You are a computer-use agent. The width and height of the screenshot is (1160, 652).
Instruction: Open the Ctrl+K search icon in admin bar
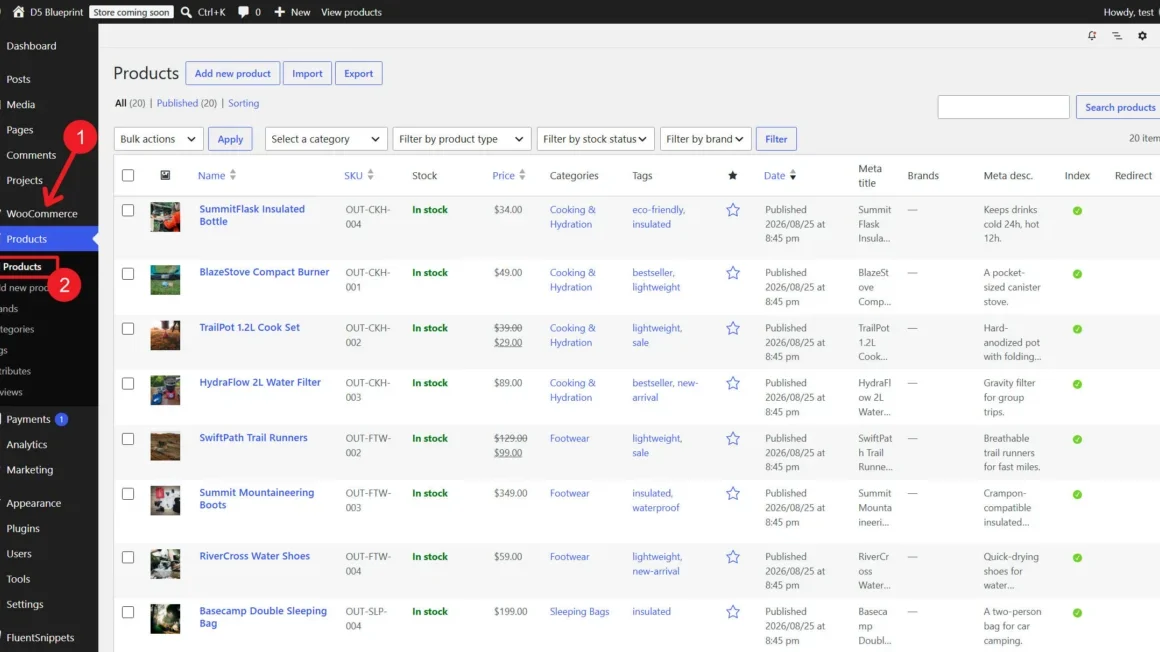(186, 12)
